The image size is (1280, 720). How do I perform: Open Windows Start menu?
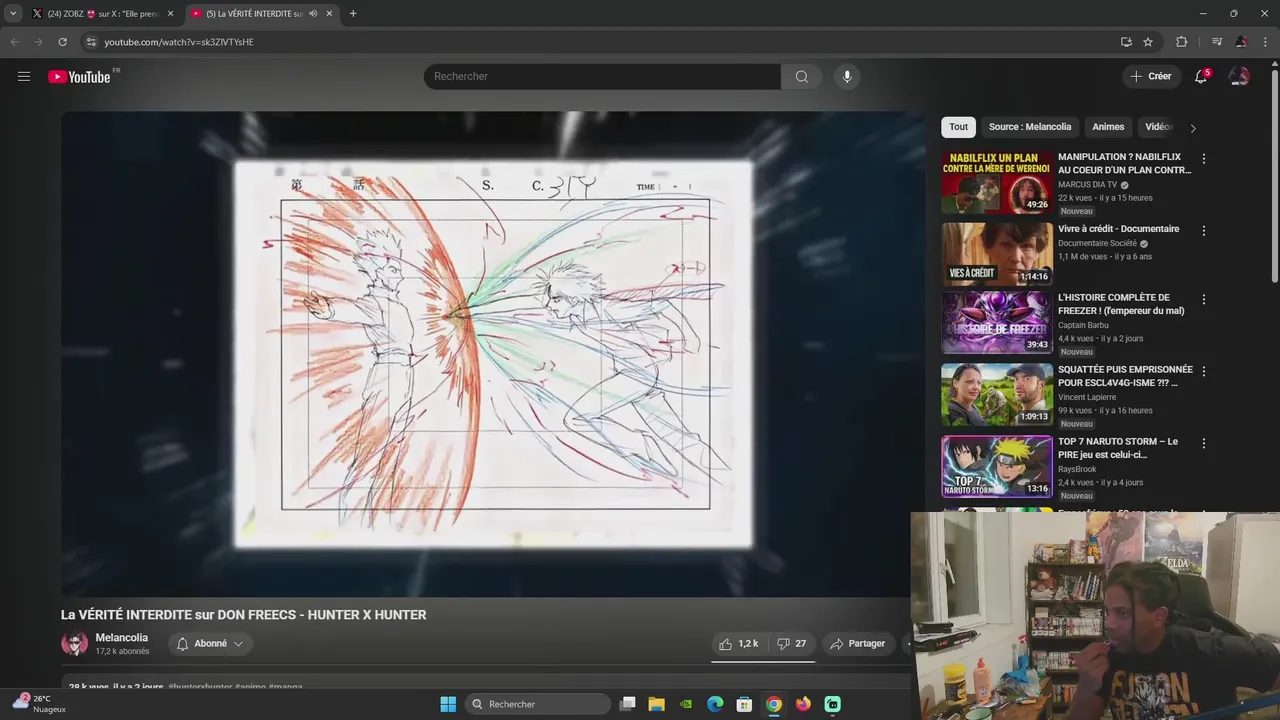(448, 704)
